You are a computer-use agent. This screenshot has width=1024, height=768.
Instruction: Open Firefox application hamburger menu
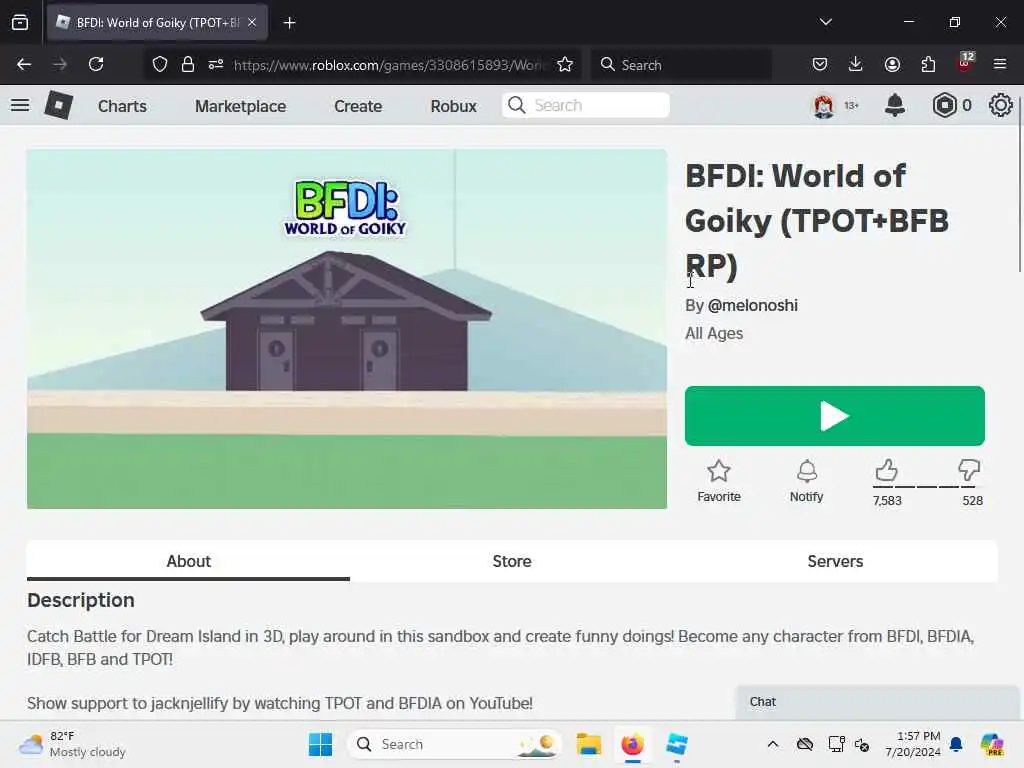tap(1000, 64)
